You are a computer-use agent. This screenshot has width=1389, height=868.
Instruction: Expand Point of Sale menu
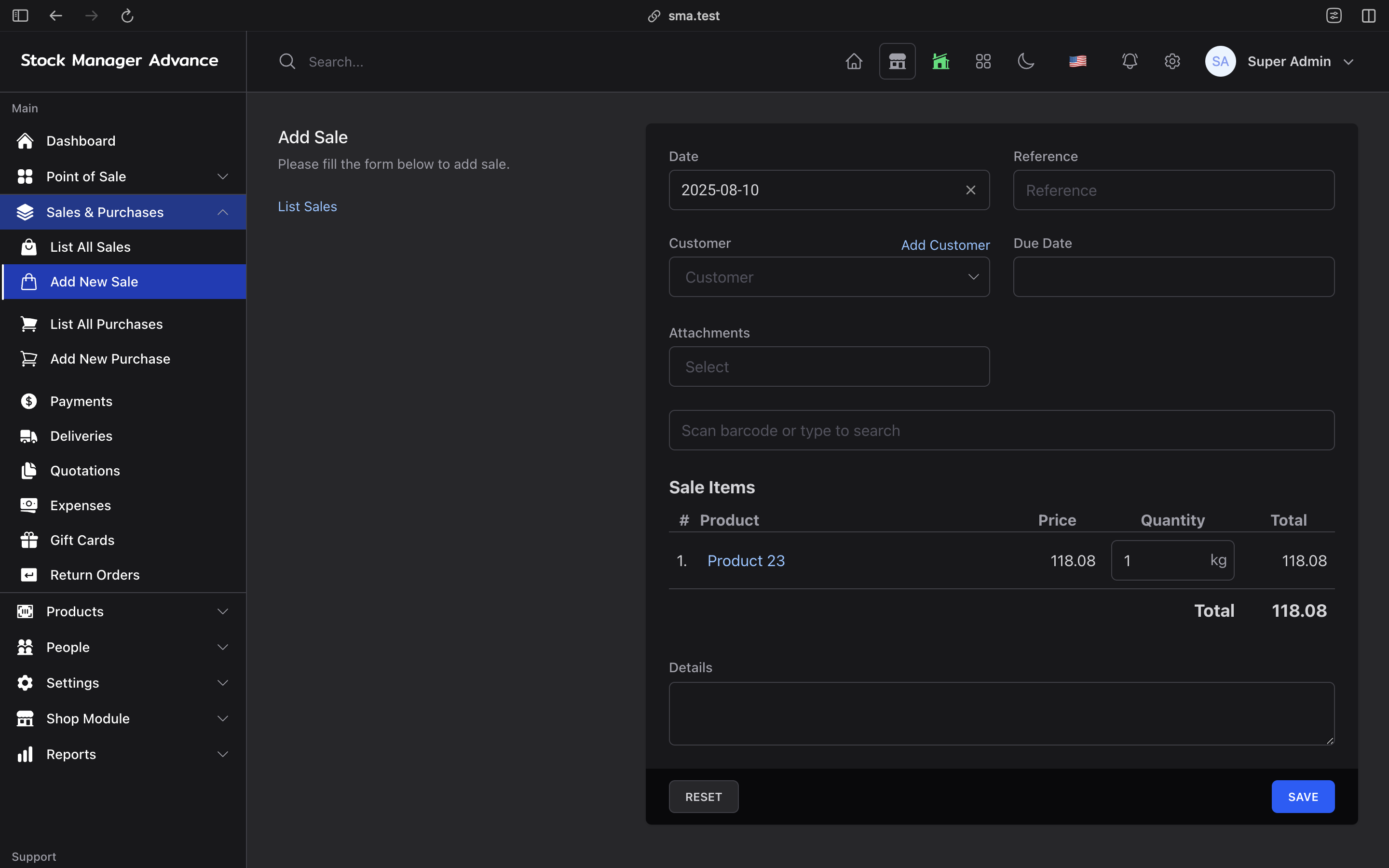pos(123,176)
